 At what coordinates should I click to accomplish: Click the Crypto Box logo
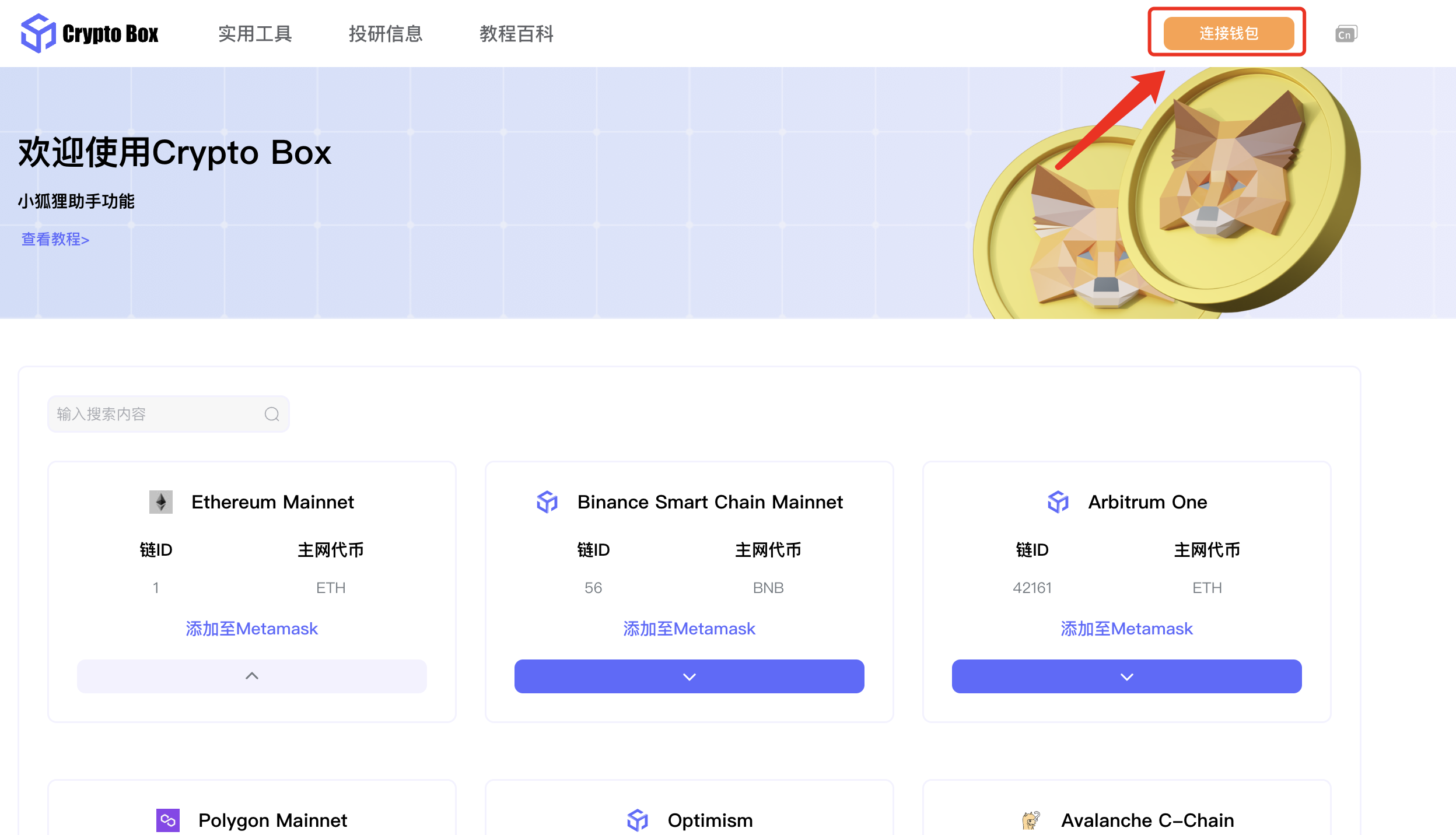(90, 33)
